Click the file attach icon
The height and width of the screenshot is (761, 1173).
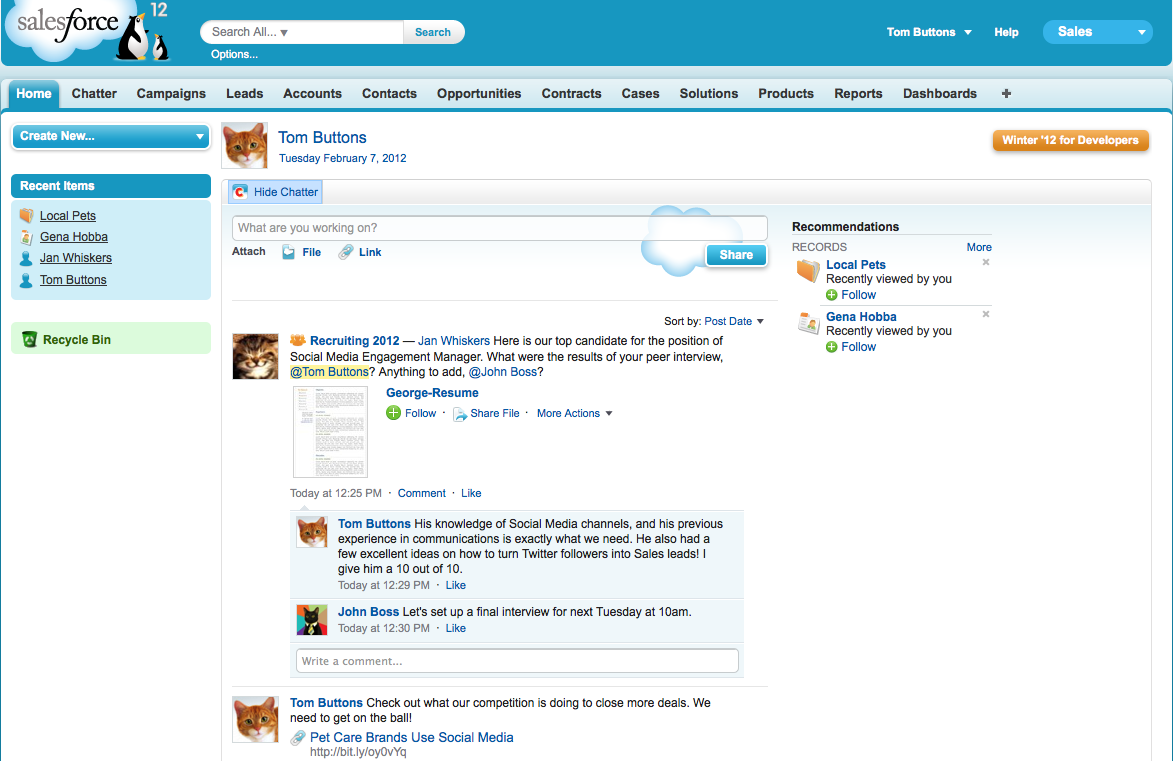(x=289, y=252)
